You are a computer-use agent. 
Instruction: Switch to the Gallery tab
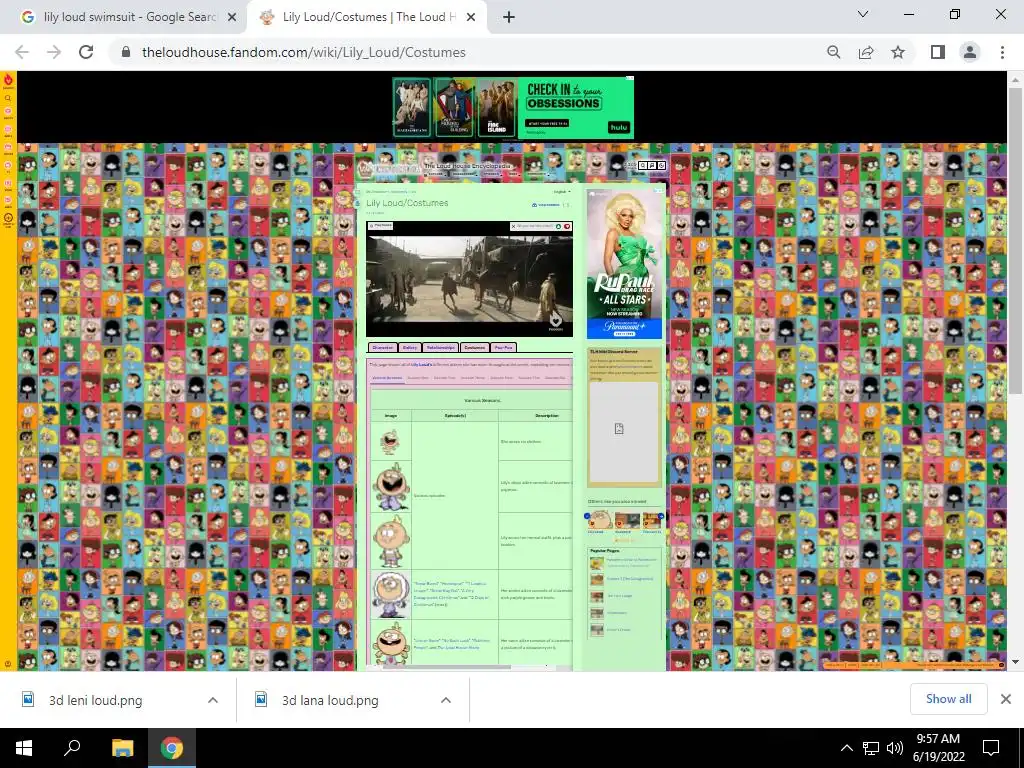pos(409,347)
